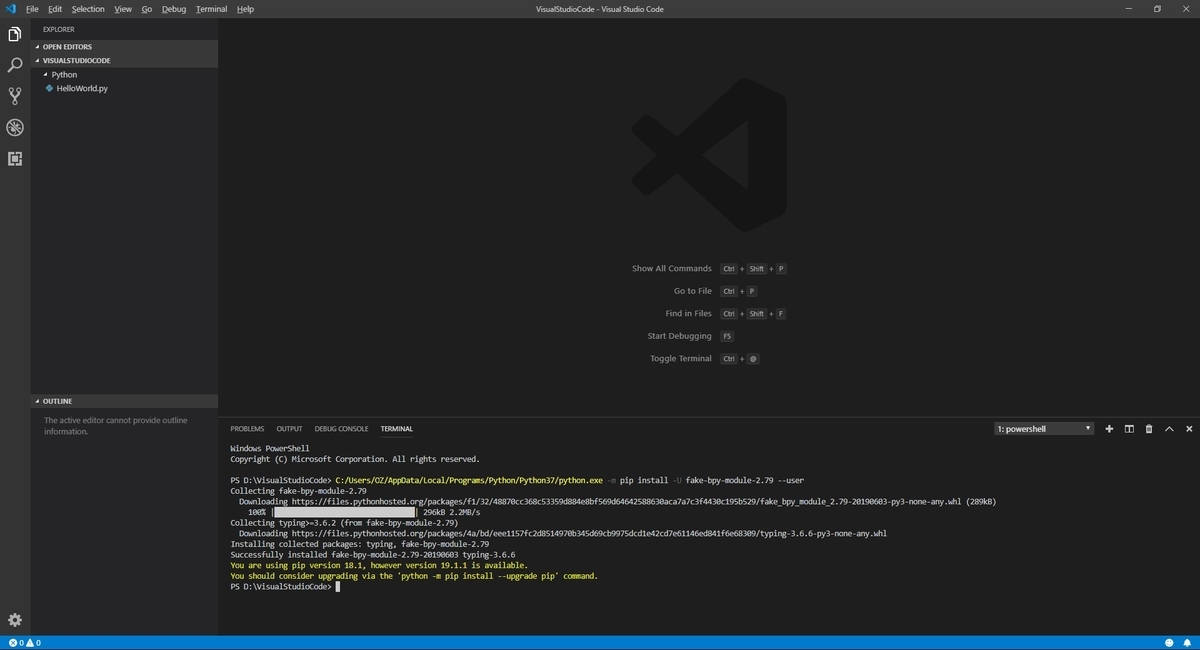Viewport: 1200px width, 650px height.
Task: Click 'Go to File' text
Action: click(693, 291)
